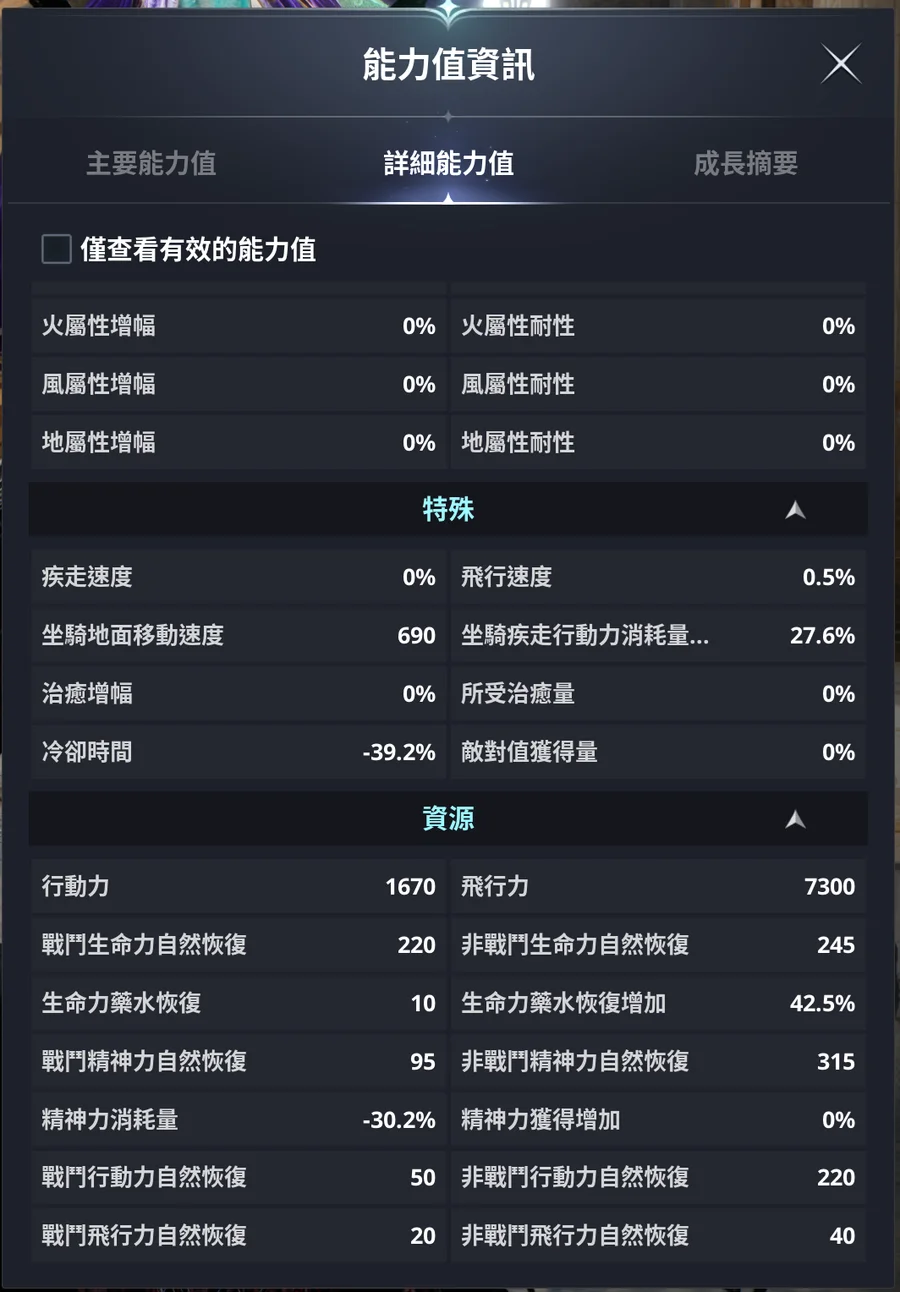Select the 火屬性增幅 stat row
900x1292 pixels.
[238, 326]
